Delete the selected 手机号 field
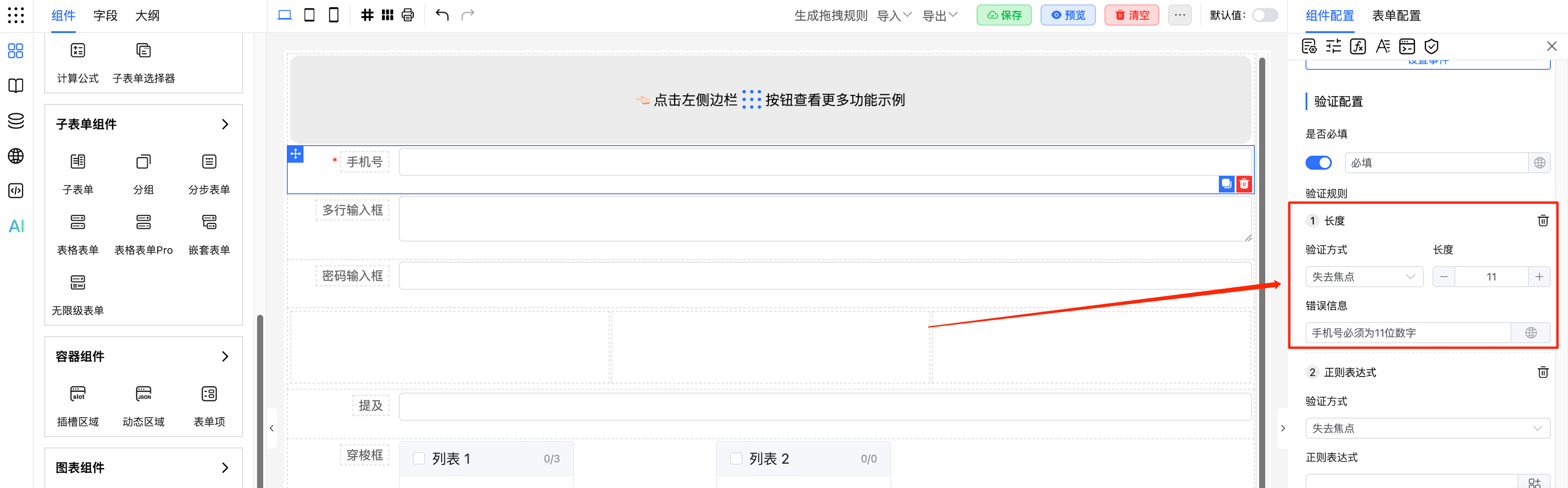Image resolution: width=1568 pixels, height=488 pixels. click(x=1244, y=183)
